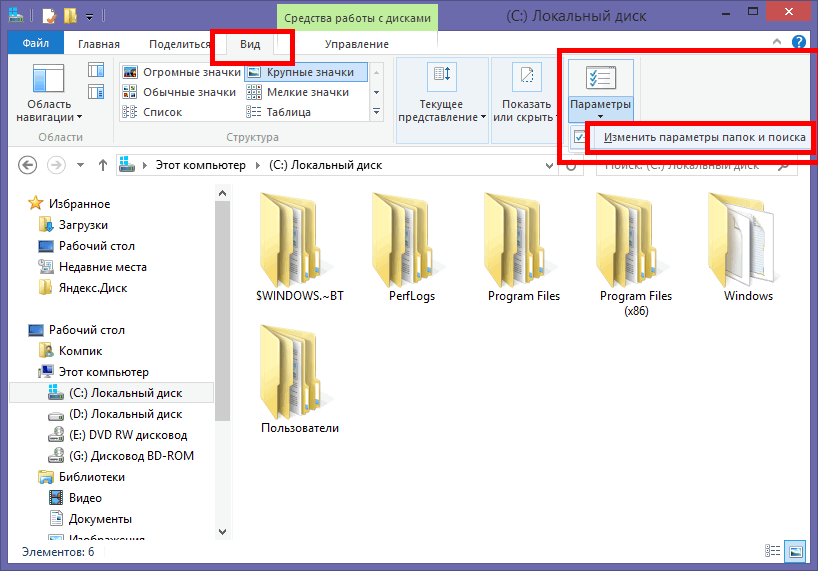Select the Windows folder

click(748, 248)
